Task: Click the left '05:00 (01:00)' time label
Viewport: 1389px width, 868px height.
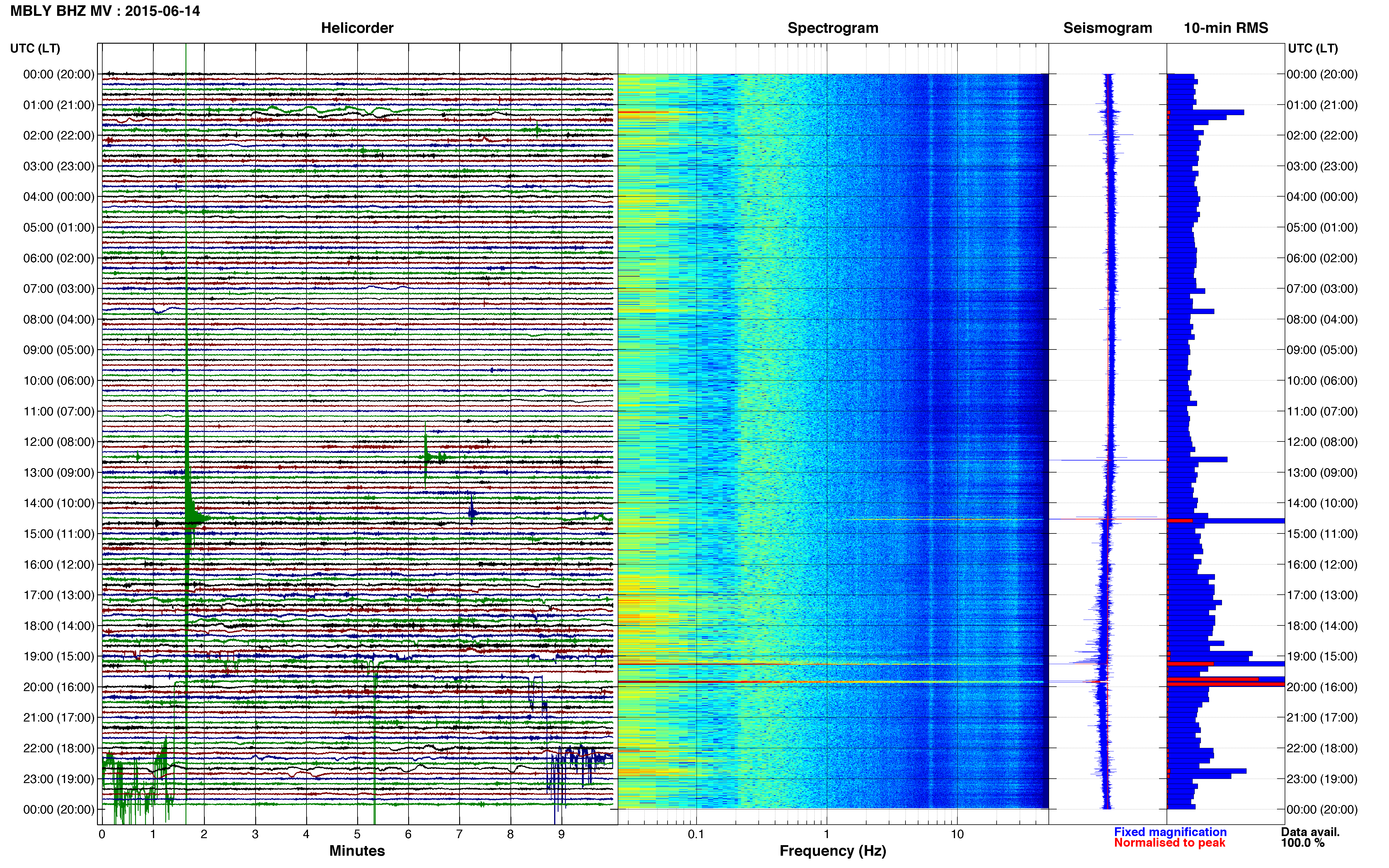Action: click(x=59, y=227)
